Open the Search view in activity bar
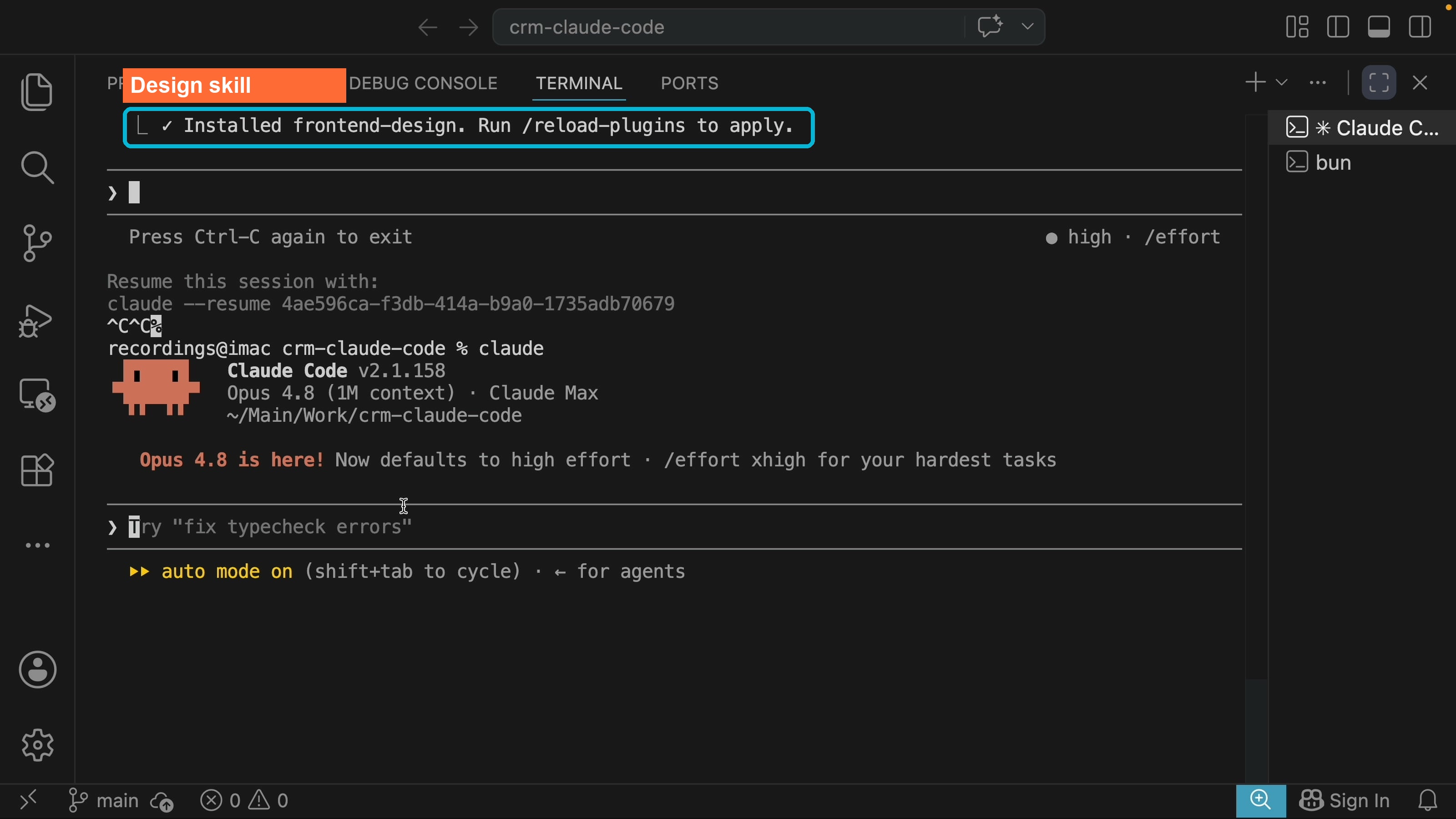The image size is (1456, 819). click(37, 167)
